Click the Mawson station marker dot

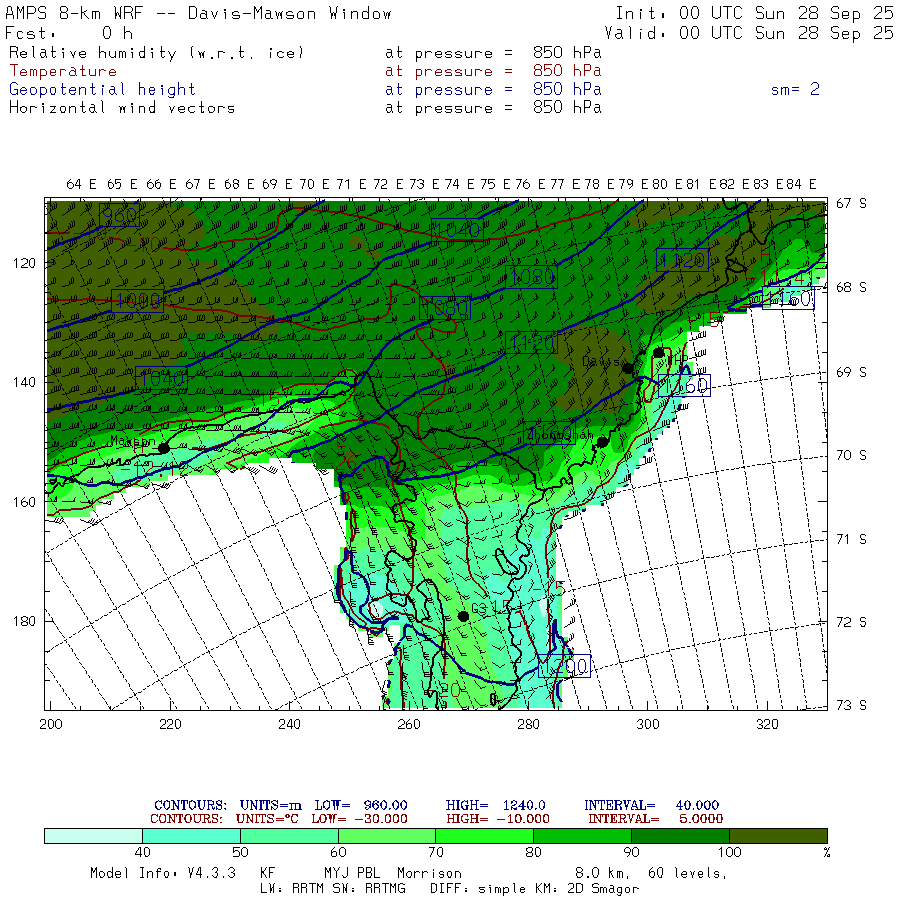pos(164,447)
